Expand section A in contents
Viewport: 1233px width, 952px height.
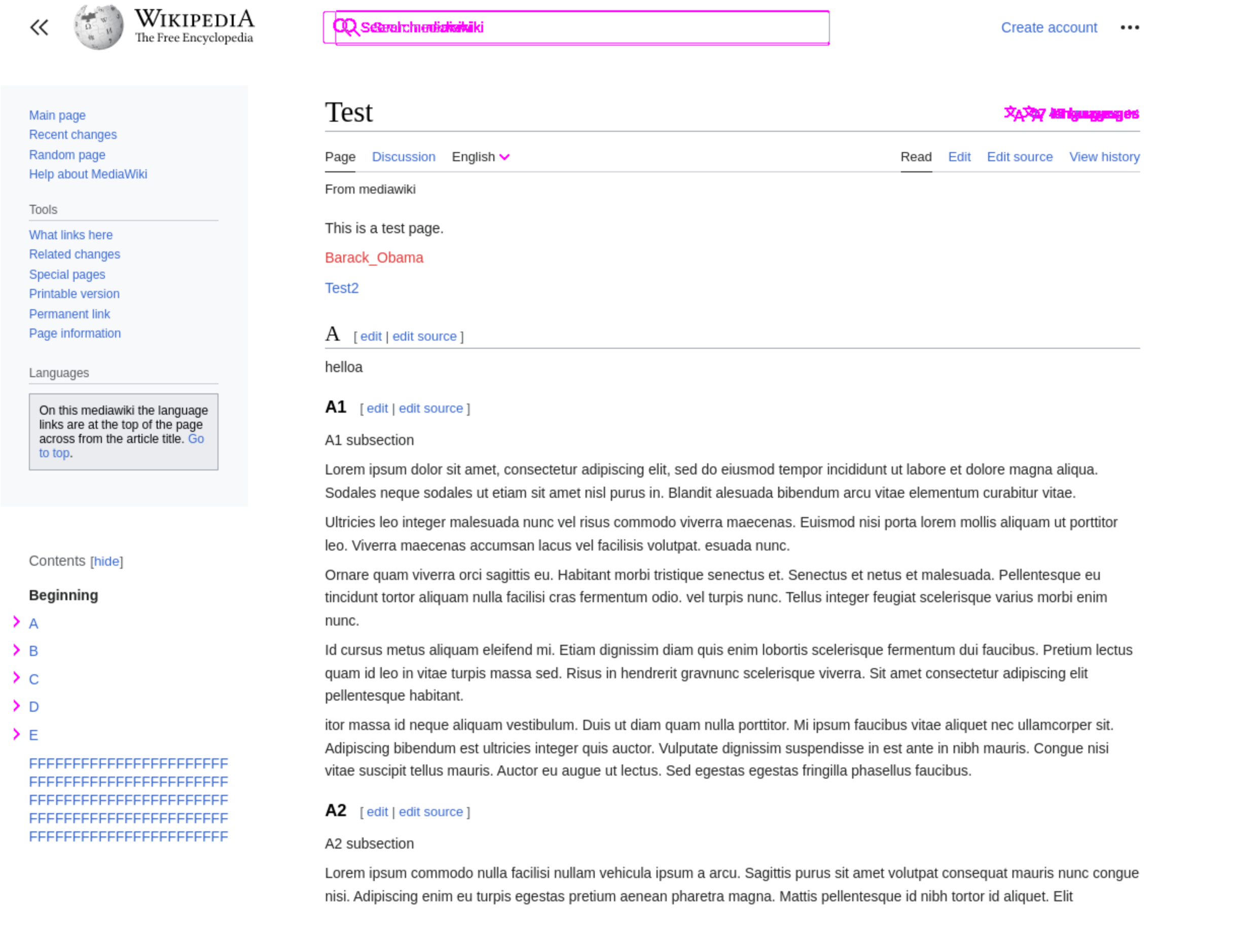point(16,621)
